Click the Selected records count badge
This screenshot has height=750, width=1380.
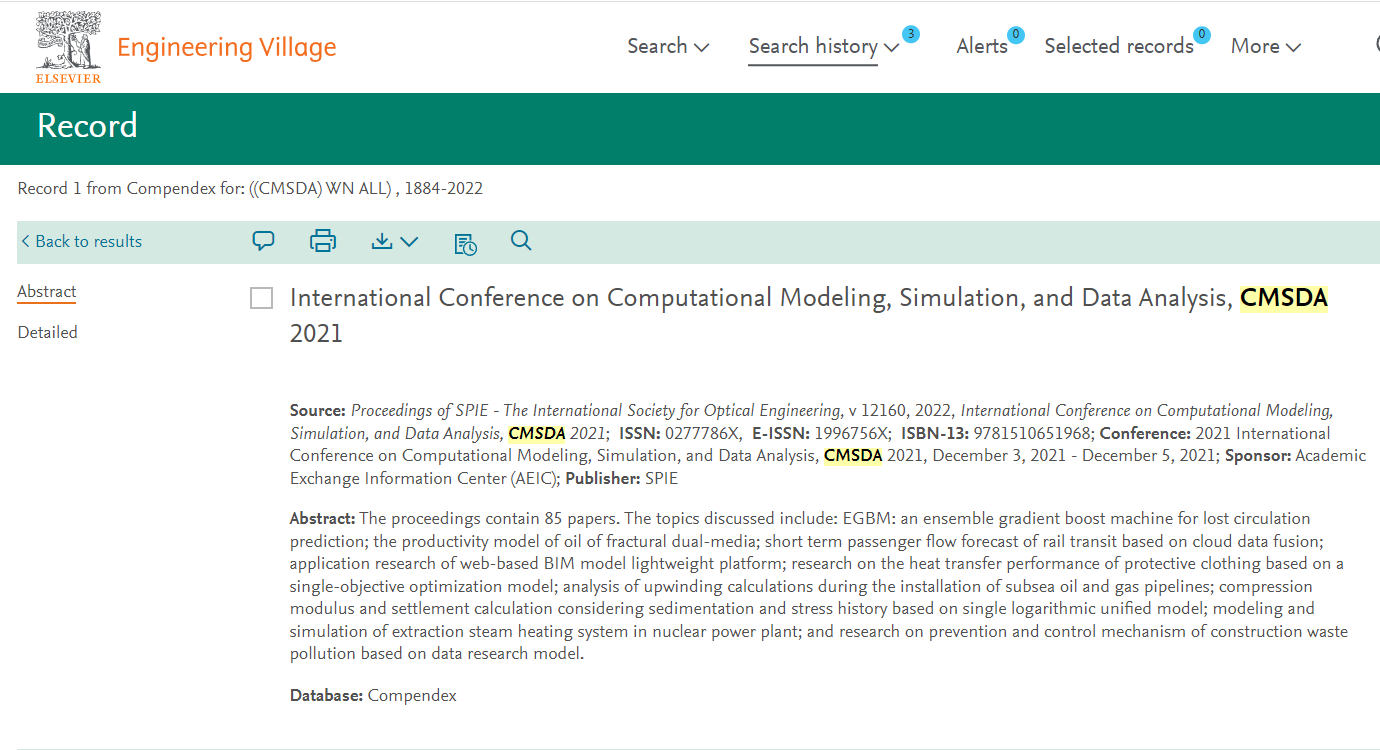pos(1202,35)
